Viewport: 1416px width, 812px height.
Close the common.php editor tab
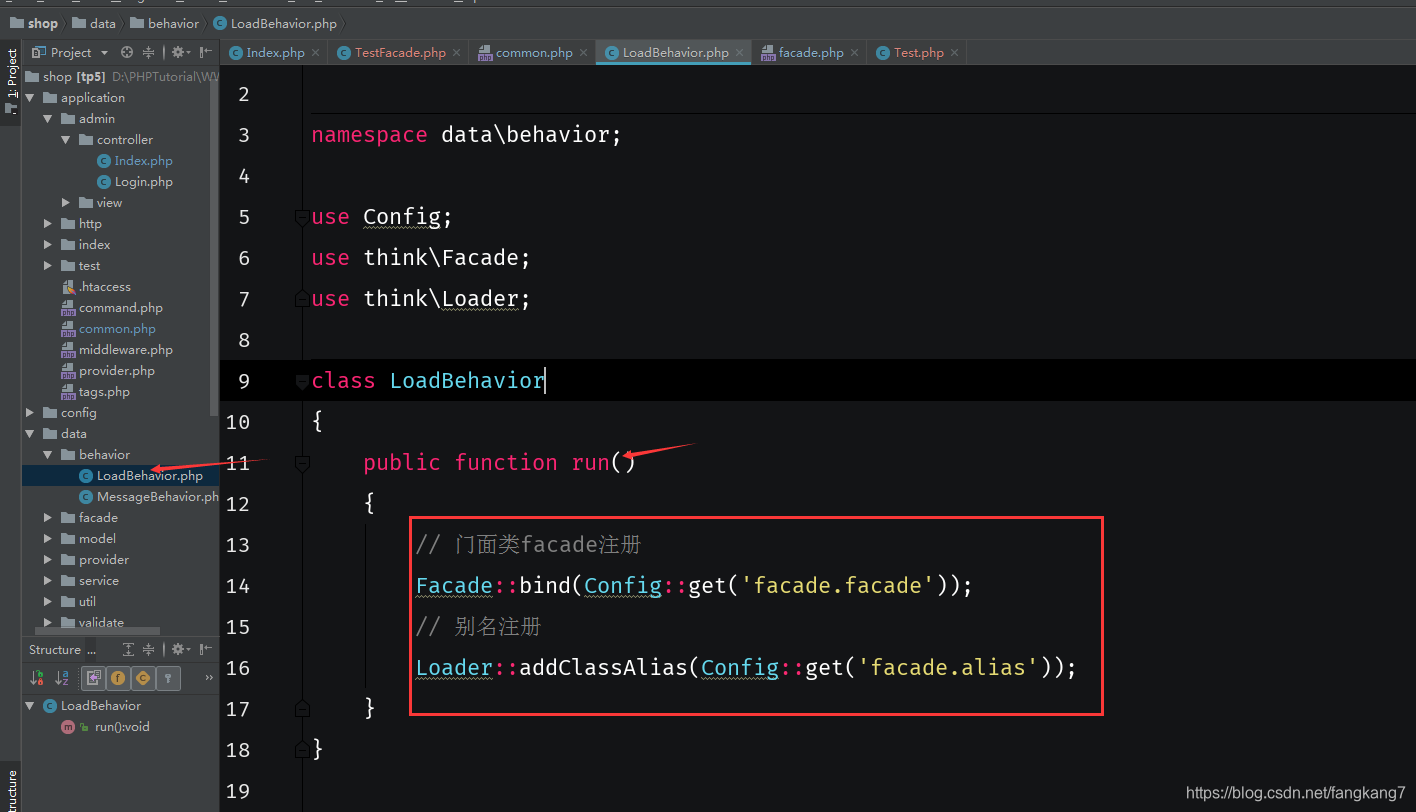tap(584, 53)
